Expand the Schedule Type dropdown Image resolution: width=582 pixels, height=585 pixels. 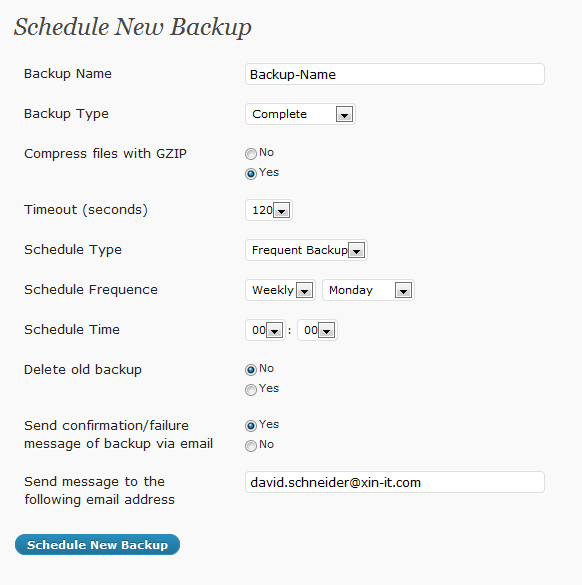coord(306,250)
